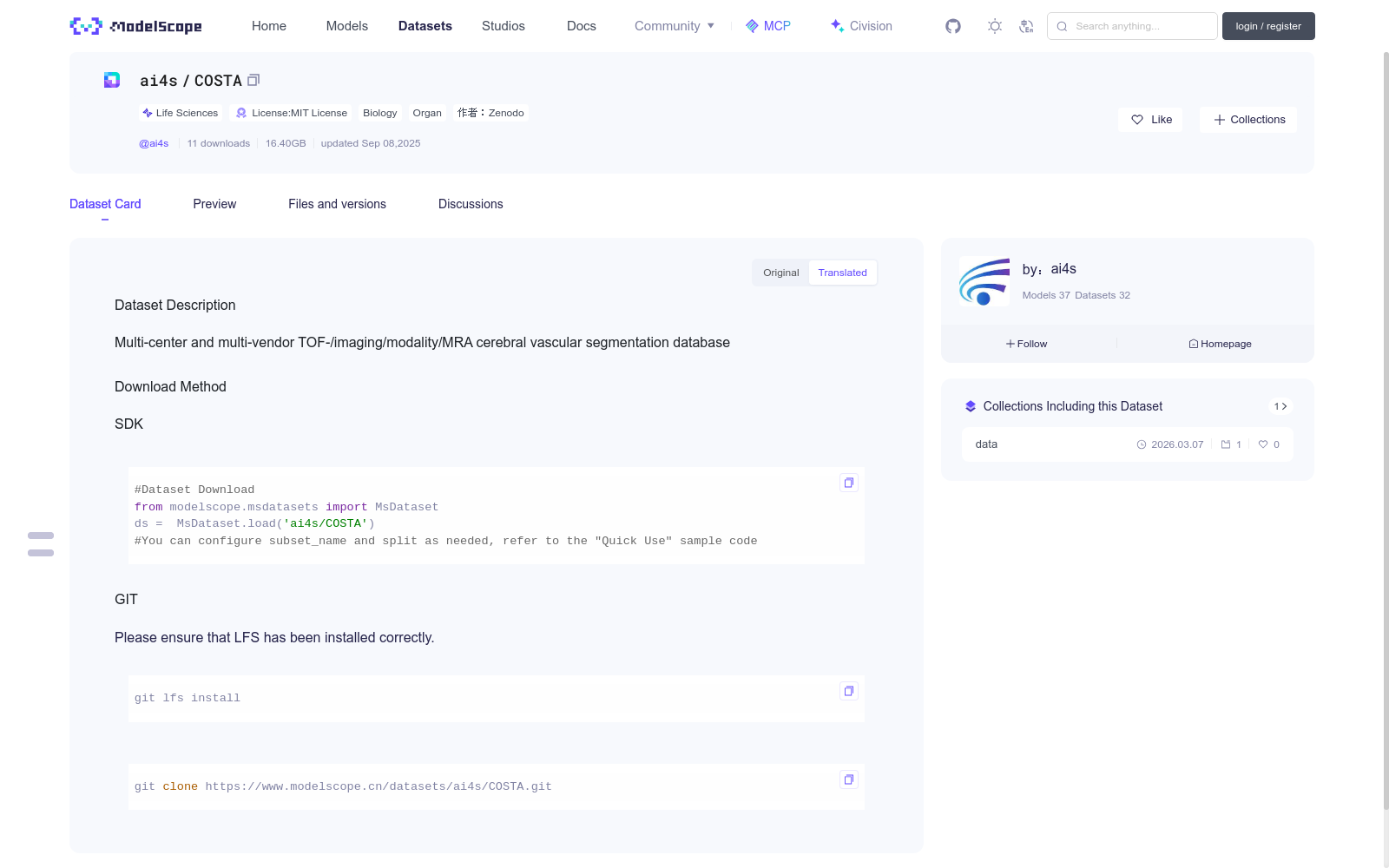Viewport: 1389px width, 868px height.
Task: Add dataset to Collections
Action: (1248, 120)
